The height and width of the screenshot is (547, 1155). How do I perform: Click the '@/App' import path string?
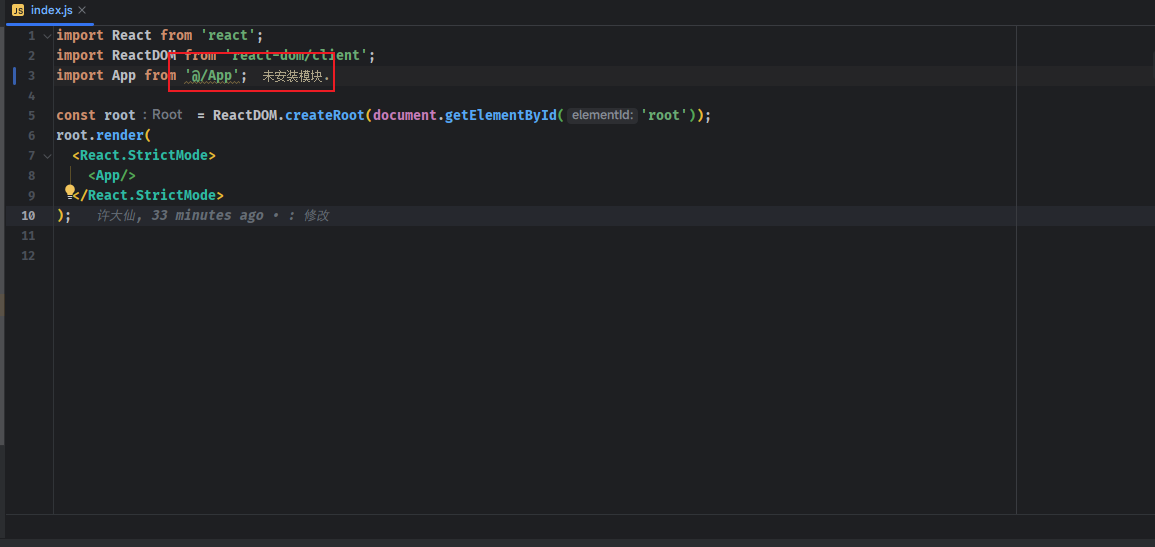pos(212,76)
